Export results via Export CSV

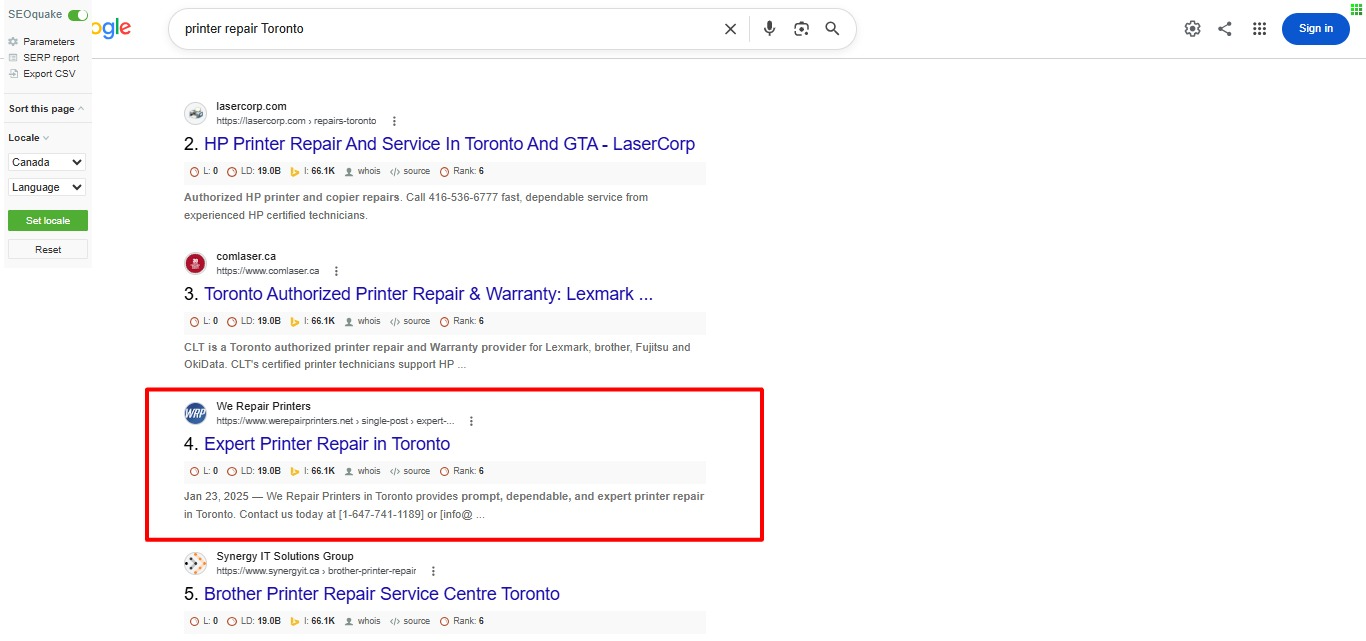click(41, 74)
